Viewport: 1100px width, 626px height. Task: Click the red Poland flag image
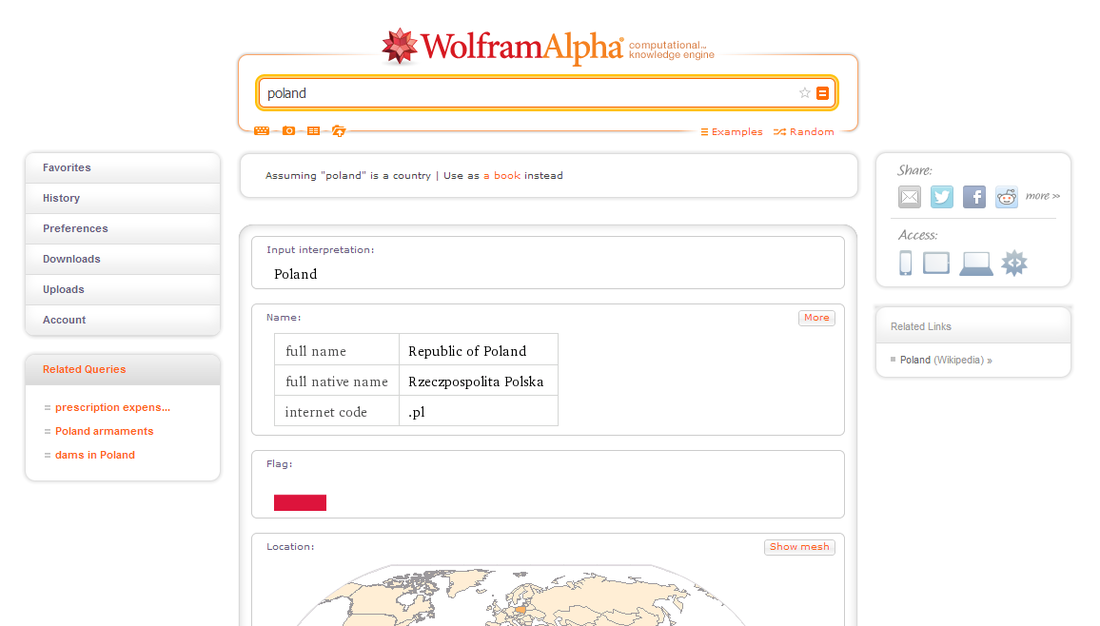[300, 502]
